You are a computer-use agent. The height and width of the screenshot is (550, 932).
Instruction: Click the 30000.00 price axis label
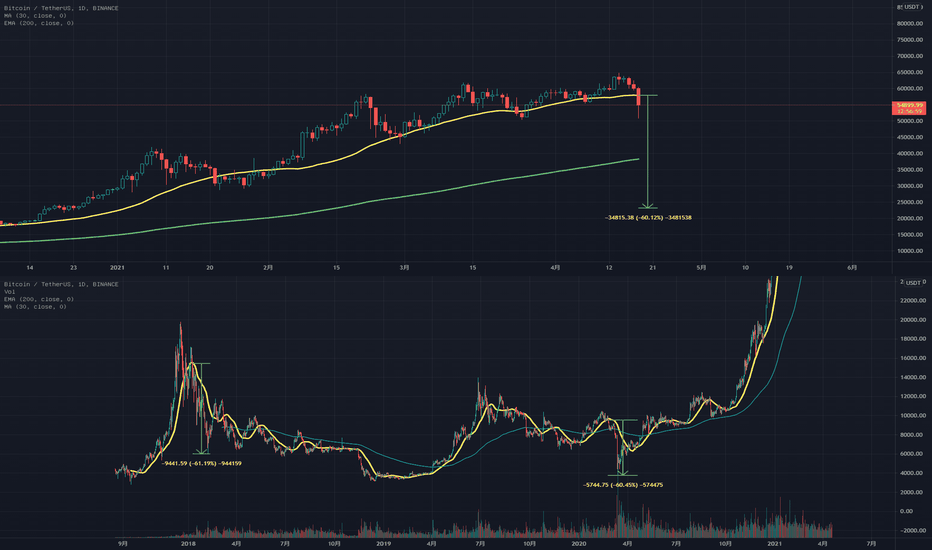point(910,186)
